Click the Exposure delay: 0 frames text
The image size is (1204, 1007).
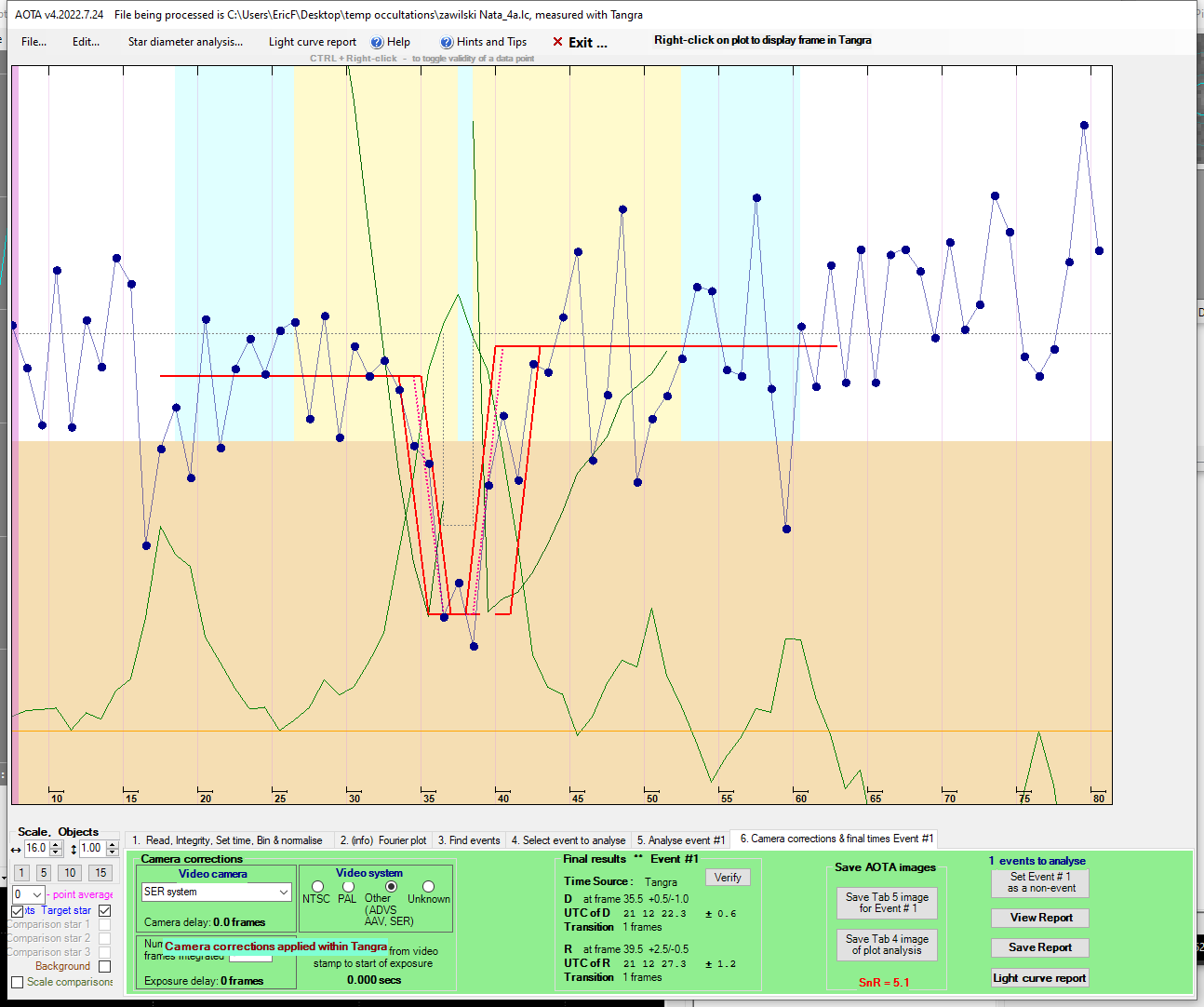click(204, 981)
